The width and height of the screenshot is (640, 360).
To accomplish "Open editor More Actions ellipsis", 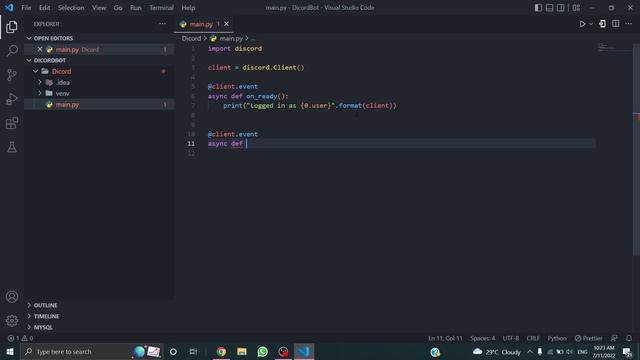I will [629, 24].
